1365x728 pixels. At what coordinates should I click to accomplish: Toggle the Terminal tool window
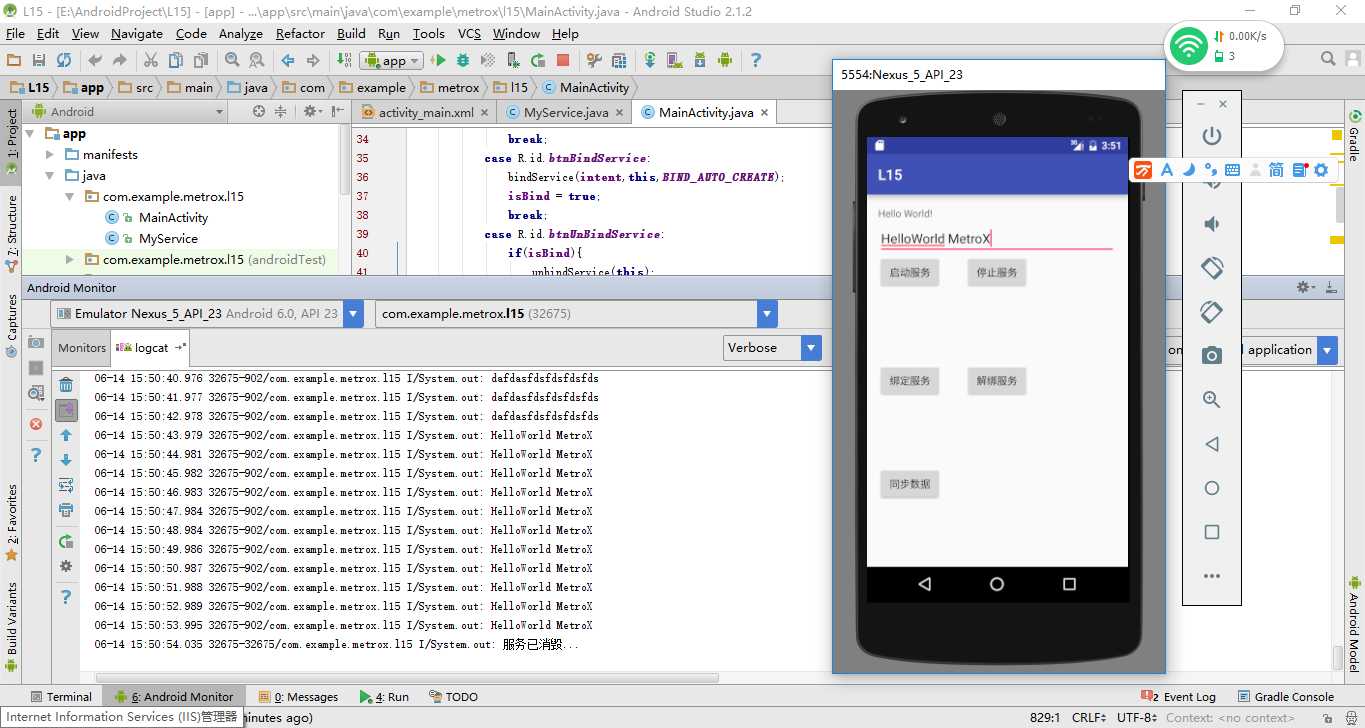pos(60,697)
